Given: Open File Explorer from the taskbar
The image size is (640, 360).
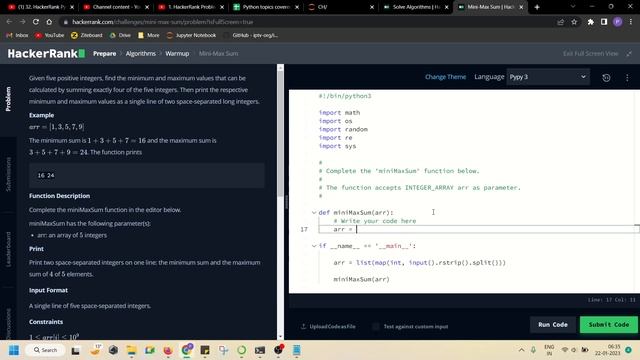Looking at the screenshot, I should (131, 350).
